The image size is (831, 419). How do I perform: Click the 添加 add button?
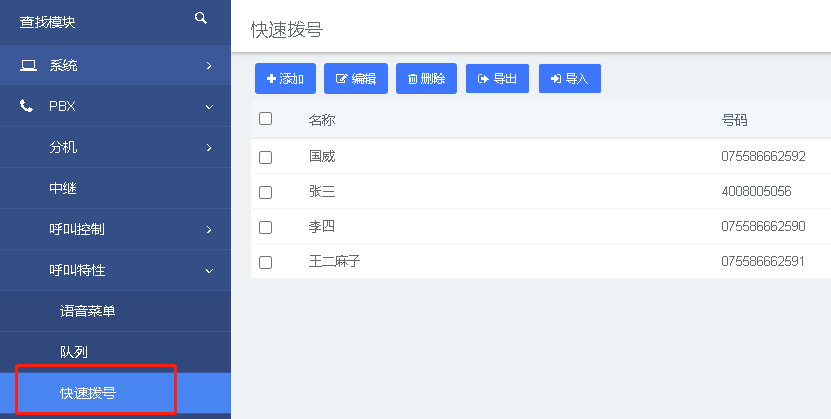285,79
